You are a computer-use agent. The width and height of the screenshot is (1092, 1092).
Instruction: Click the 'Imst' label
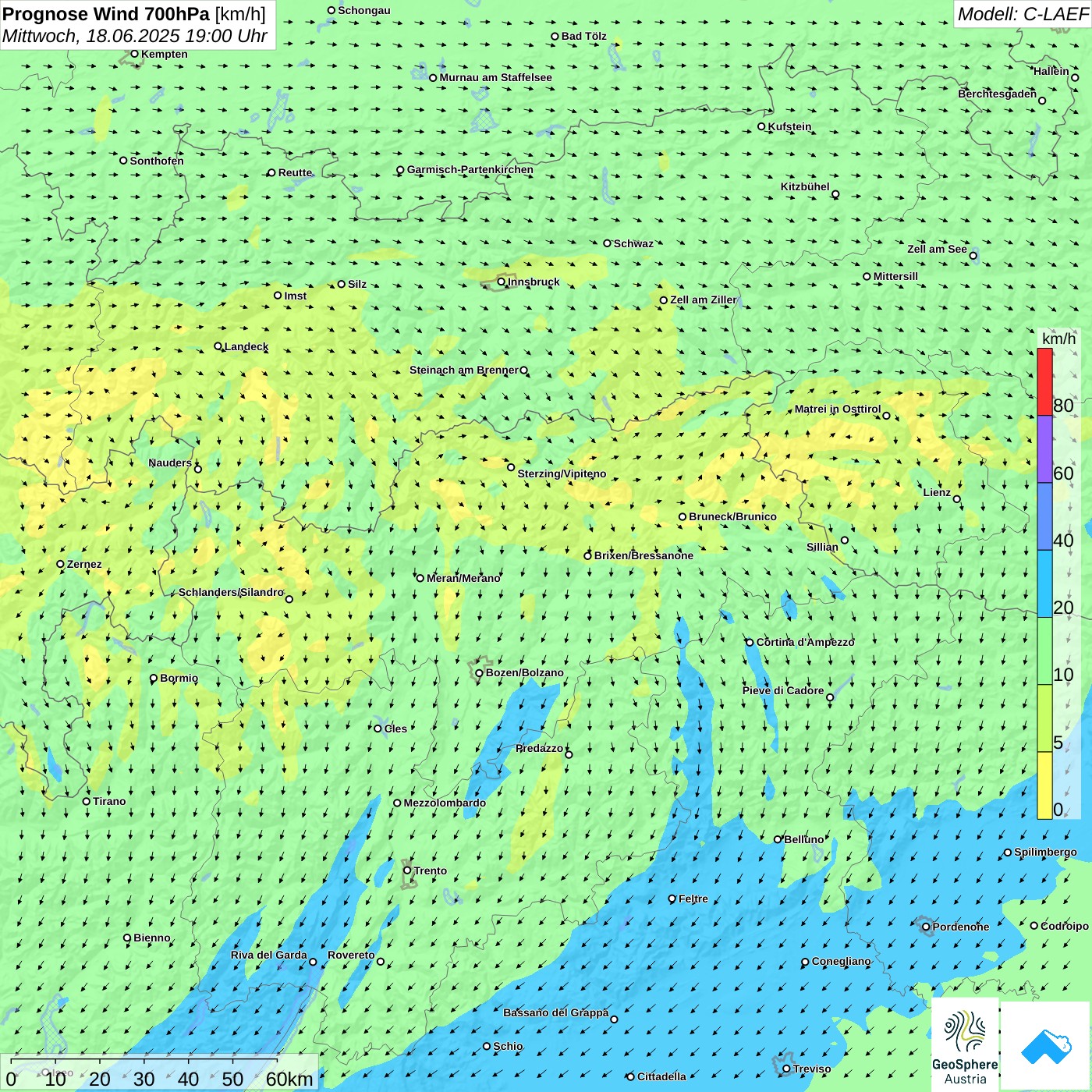[296, 296]
